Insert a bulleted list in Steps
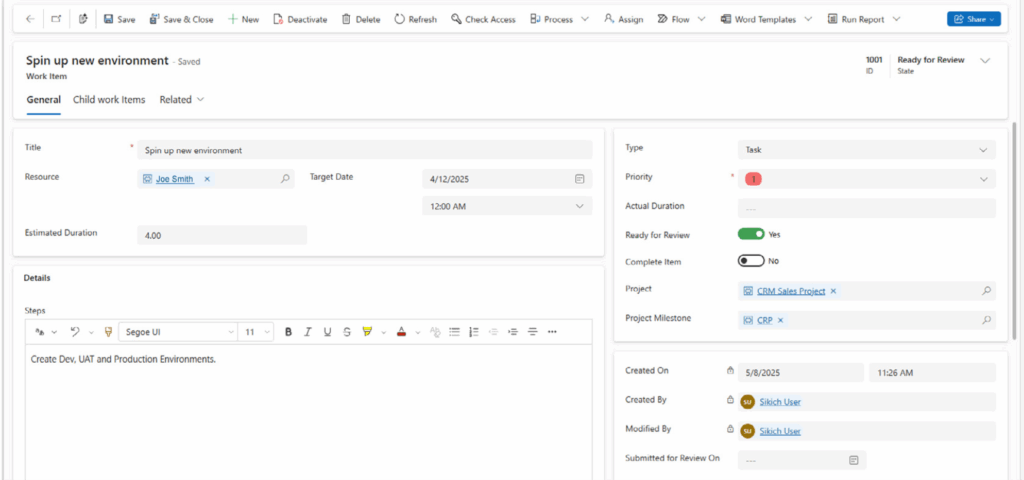The height and width of the screenshot is (480, 1024). click(x=454, y=331)
